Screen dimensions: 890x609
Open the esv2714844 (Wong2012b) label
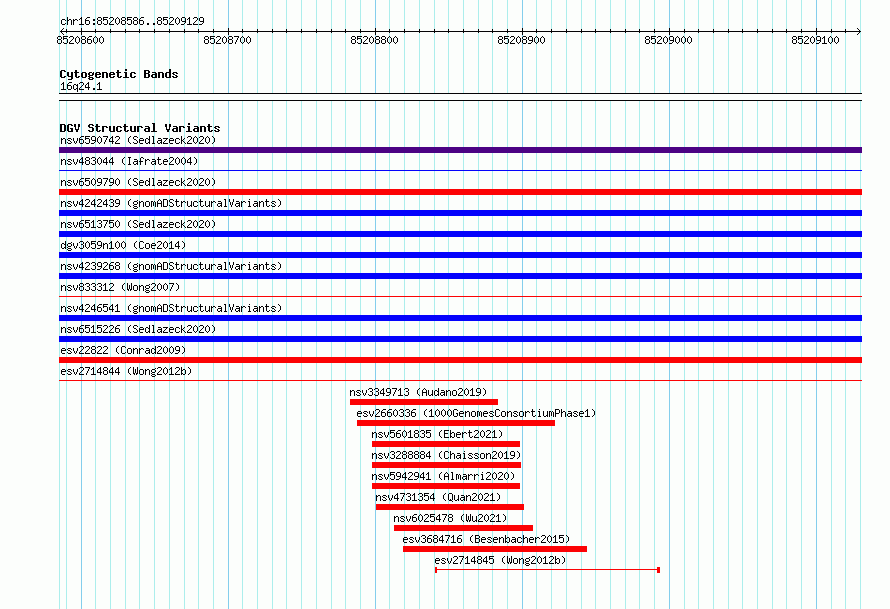(x=126, y=371)
